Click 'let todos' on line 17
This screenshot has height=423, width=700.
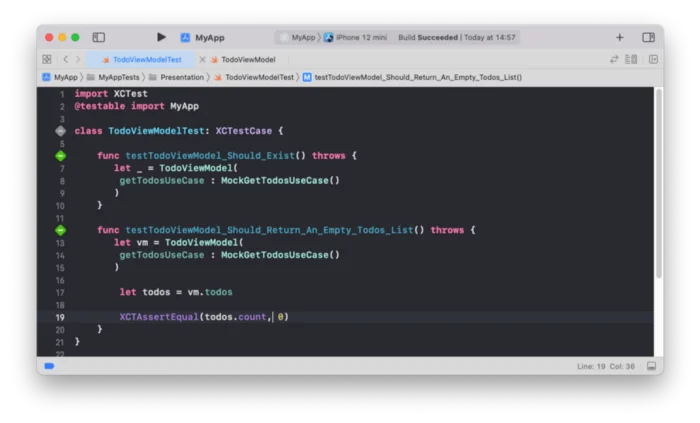point(145,292)
